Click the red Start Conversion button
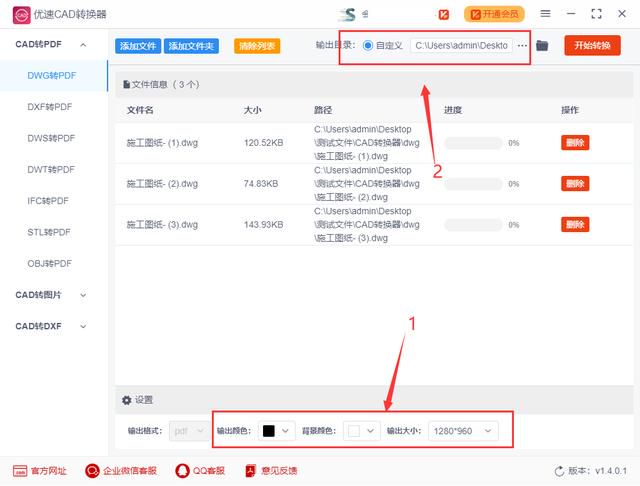The height and width of the screenshot is (486, 640). [593, 45]
